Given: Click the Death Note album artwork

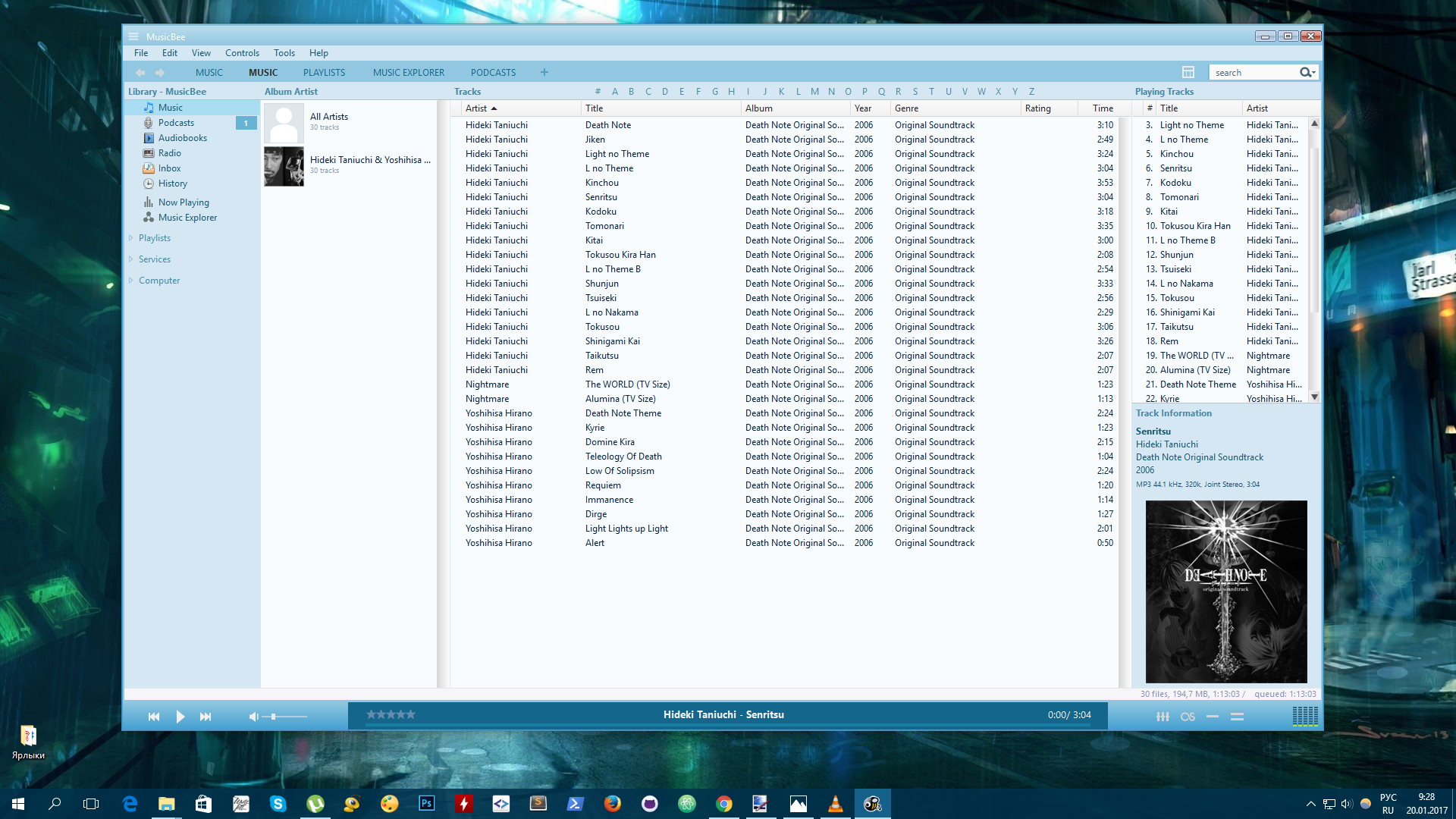Looking at the screenshot, I should [x=1226, y=591].
